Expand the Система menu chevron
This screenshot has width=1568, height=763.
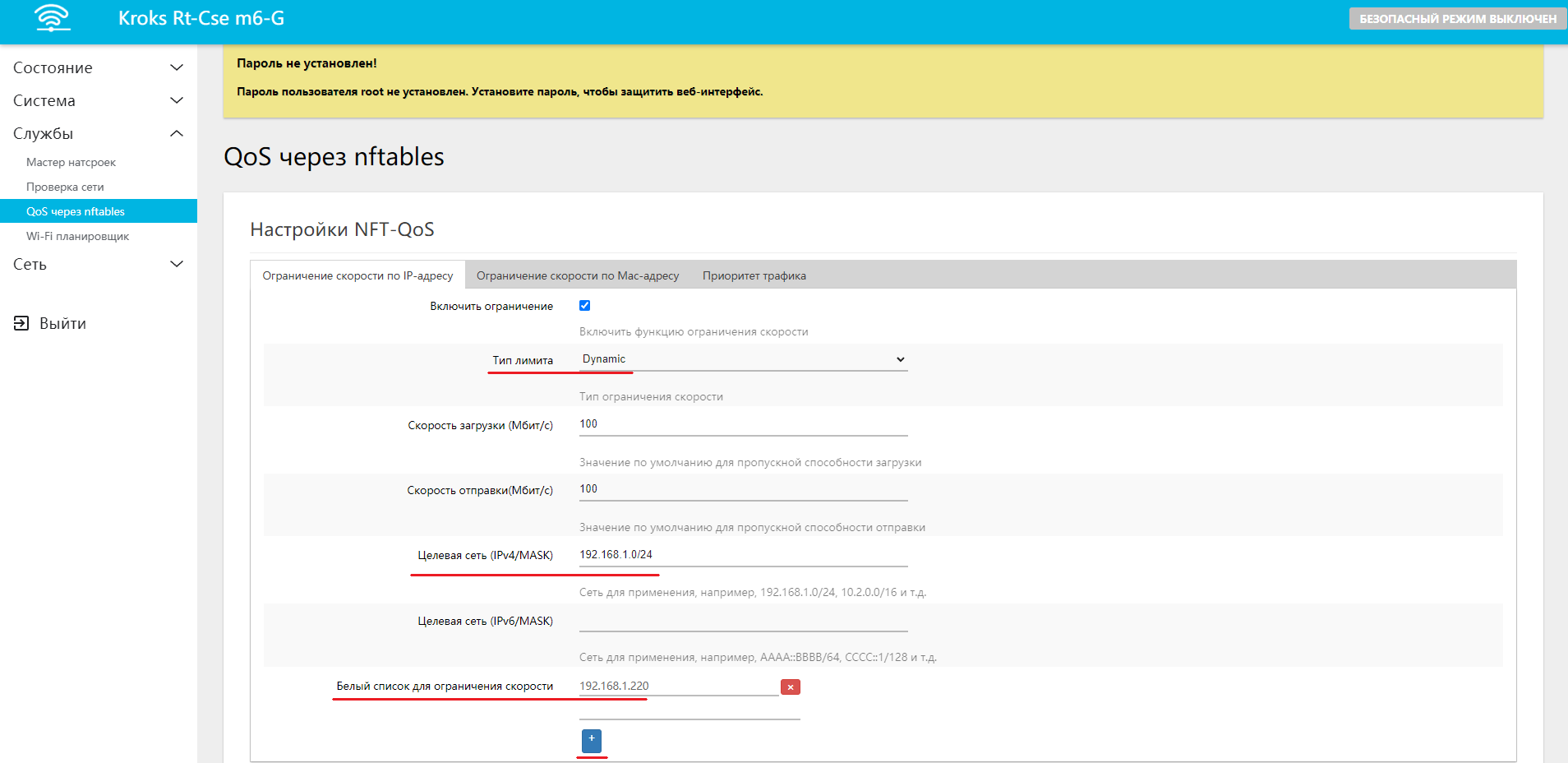click(176, 100)
